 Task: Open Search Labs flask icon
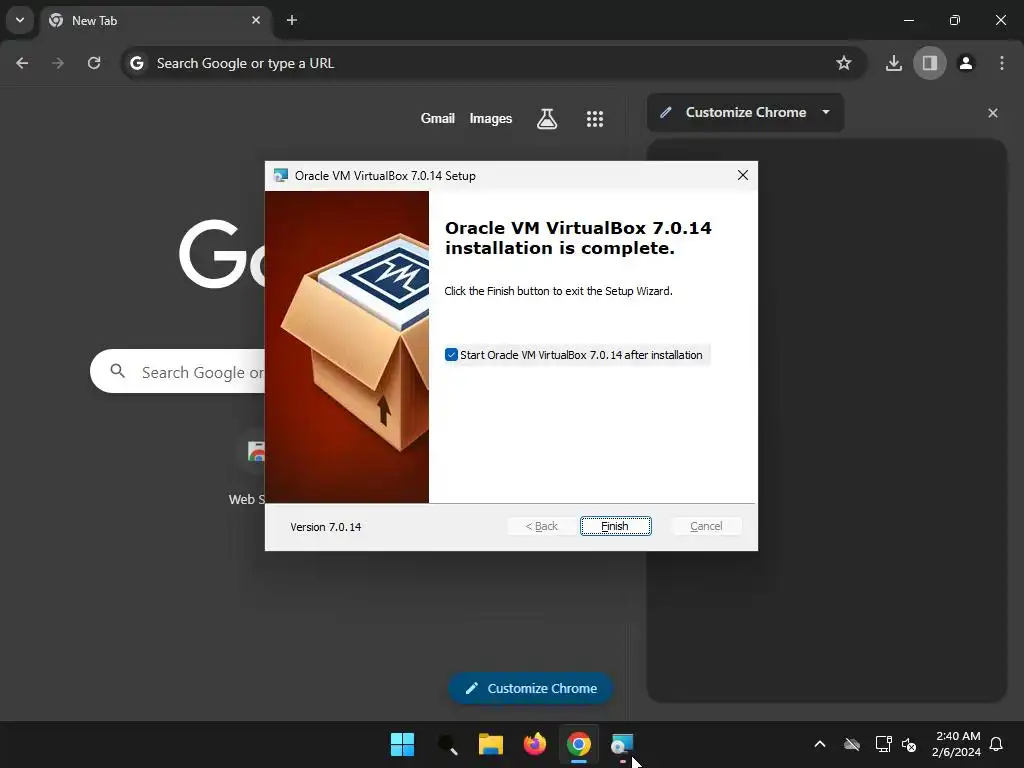[547, 118]
